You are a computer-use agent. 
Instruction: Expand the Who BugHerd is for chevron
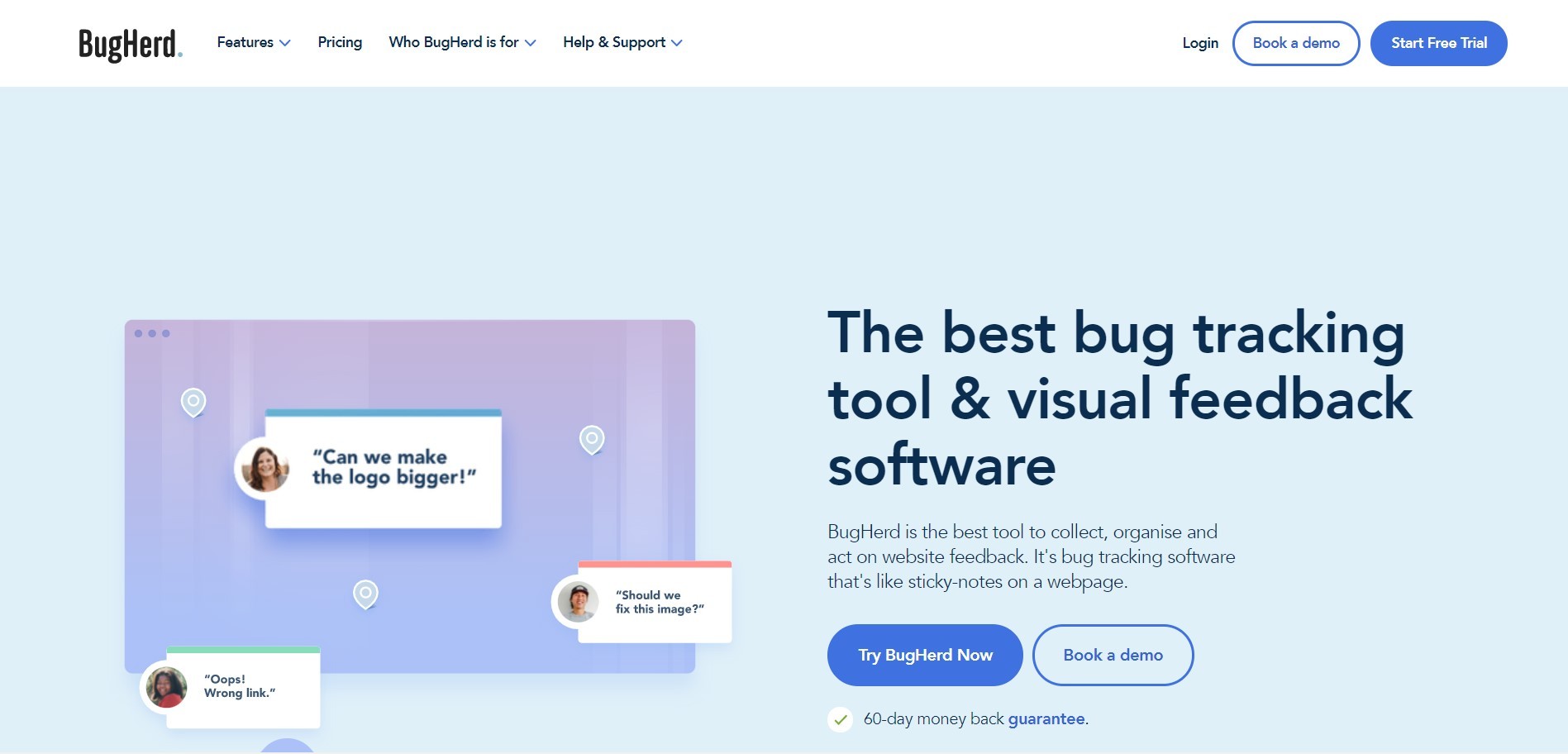531,43
